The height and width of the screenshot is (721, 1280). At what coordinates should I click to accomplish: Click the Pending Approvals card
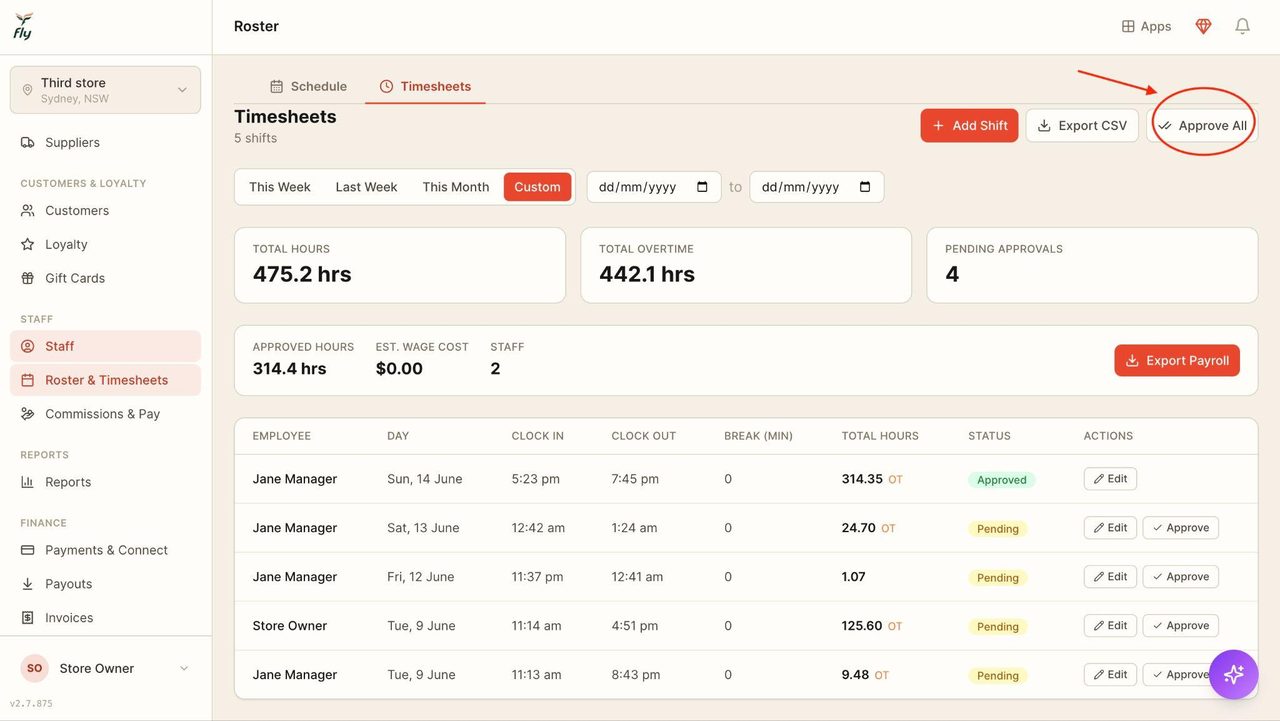click(x=1092, y=265)
